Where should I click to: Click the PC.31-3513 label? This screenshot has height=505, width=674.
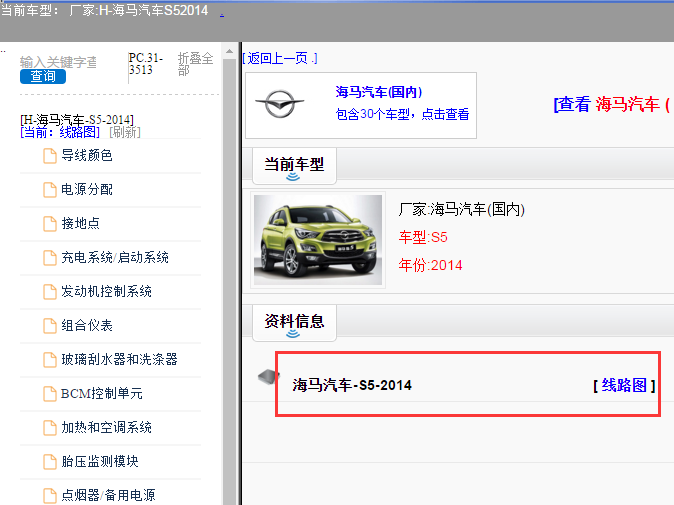(x=146, y=64)
